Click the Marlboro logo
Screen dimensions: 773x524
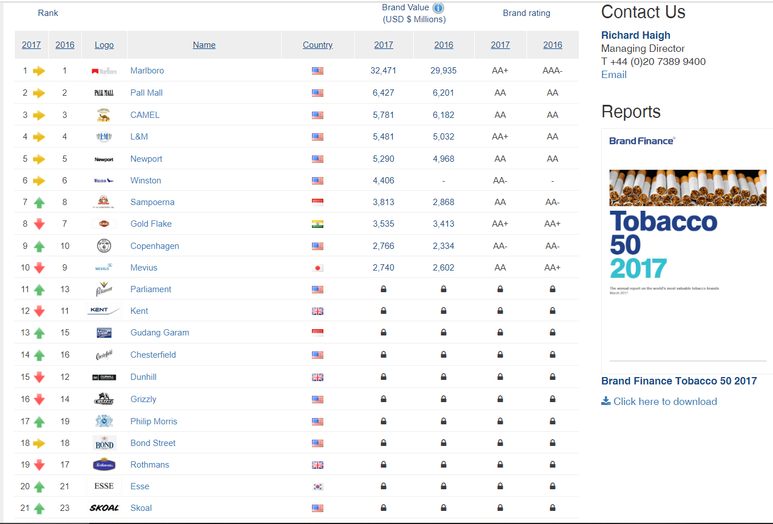click(104, 71)
